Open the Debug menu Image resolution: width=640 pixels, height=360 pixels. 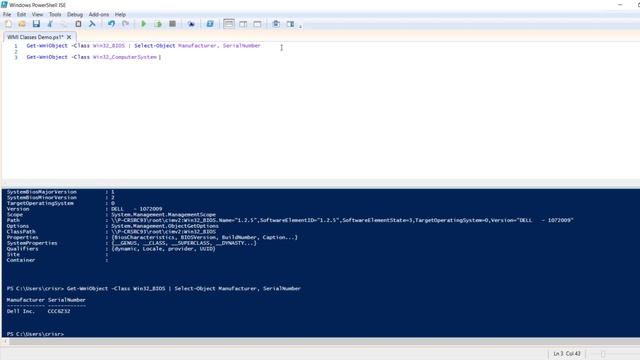pyautogui.click(x=75, y=14)
